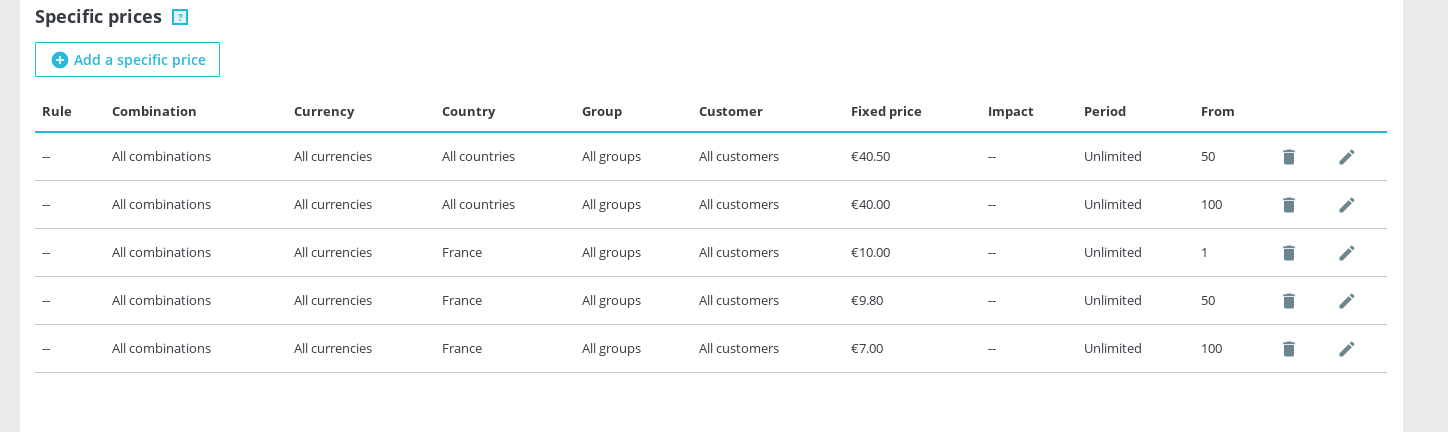Click the Period column header

(1104, 112)
